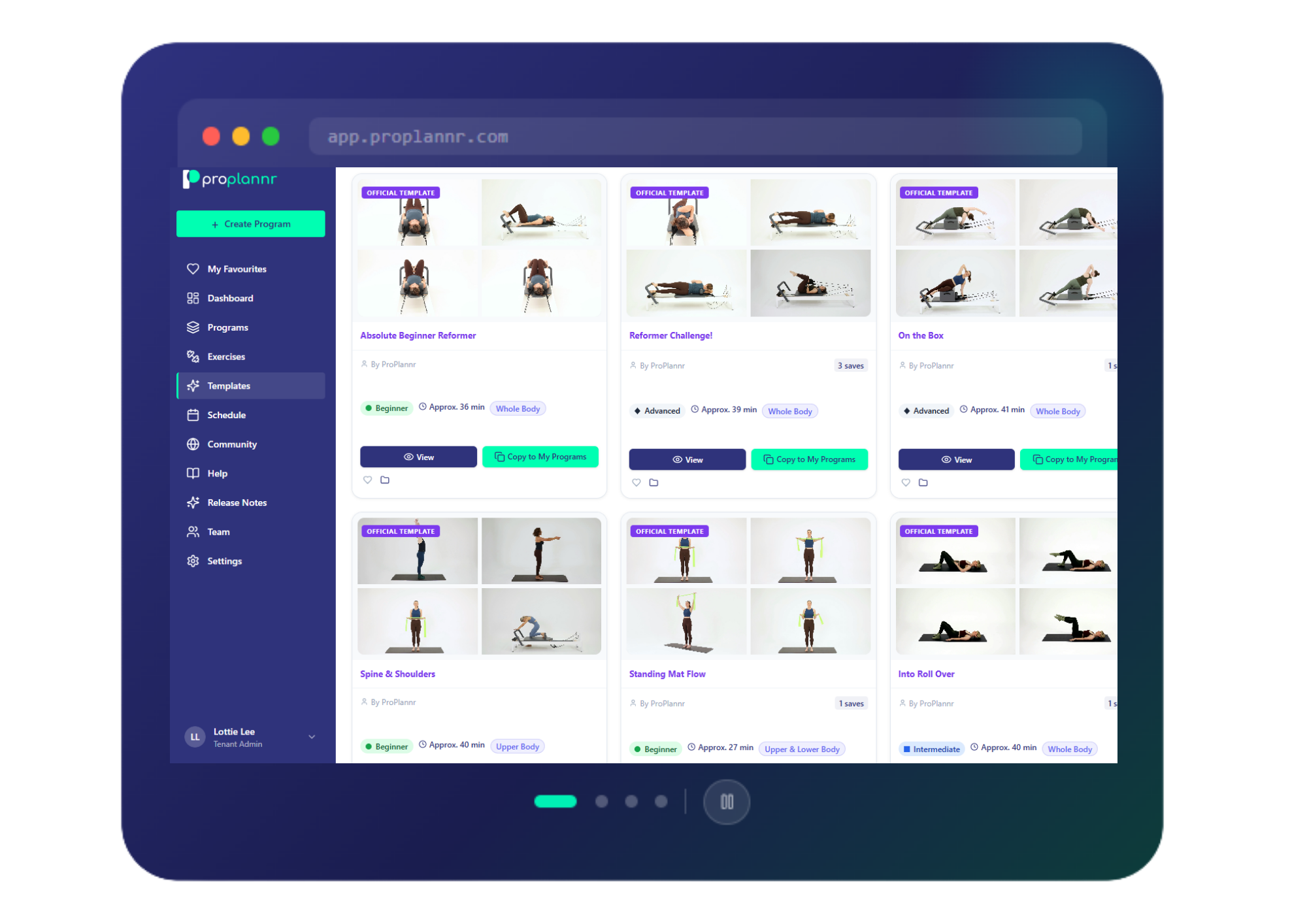Open the Spine & Shoulders title link

coord(397,674)
